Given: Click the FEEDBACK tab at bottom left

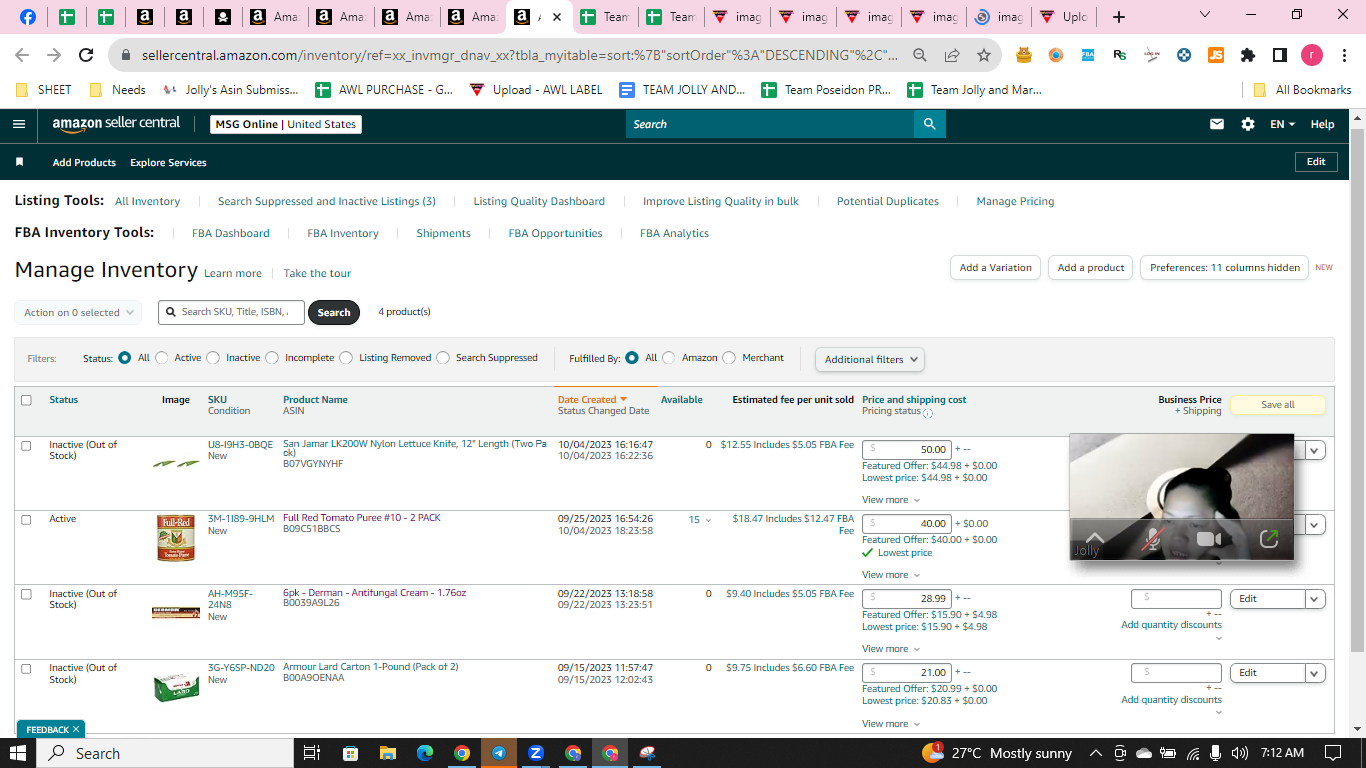Looking at the screenshot, I should coord(51,730).
